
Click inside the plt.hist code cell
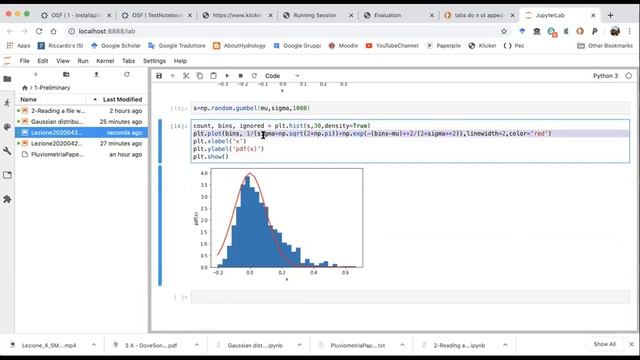point(410,141)
